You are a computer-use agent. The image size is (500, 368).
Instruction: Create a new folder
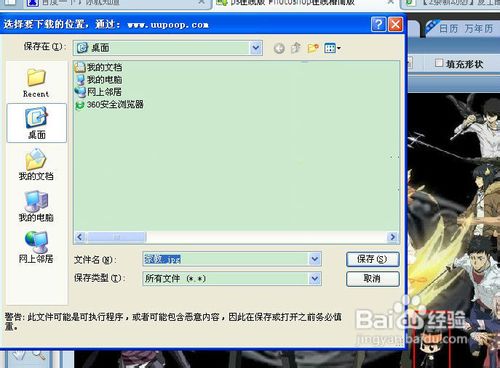(x=313, y=48)
